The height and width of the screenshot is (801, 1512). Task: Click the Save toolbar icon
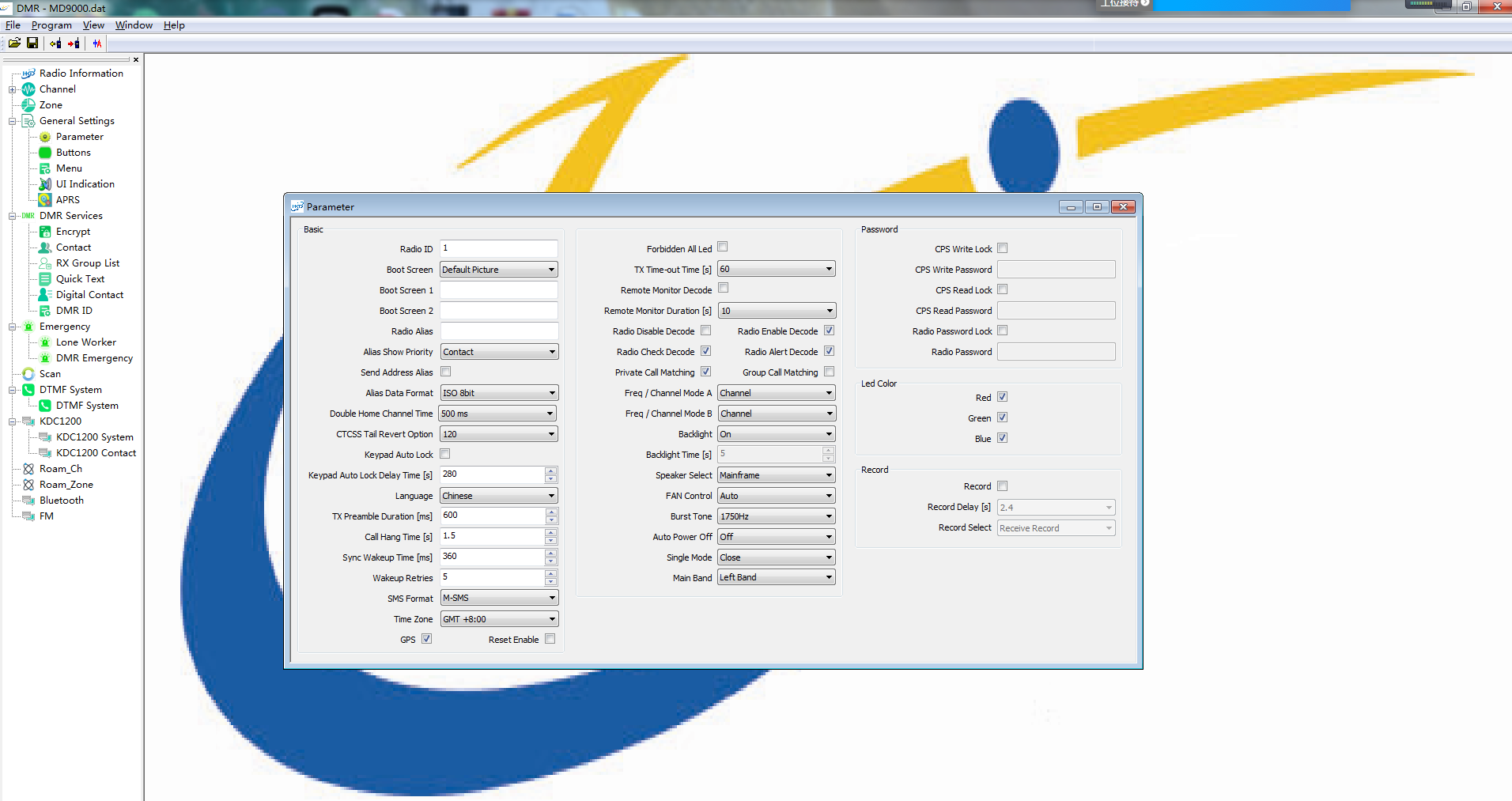click(32, 43)
